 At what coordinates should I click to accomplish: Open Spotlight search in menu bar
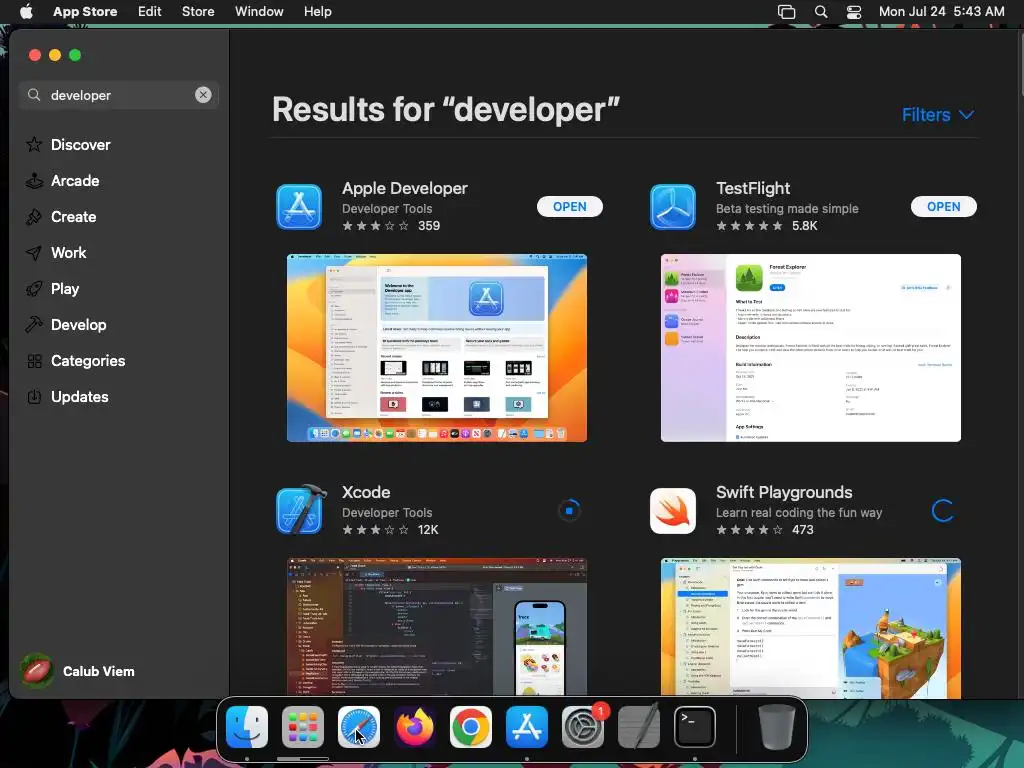(x=821, y=12)
